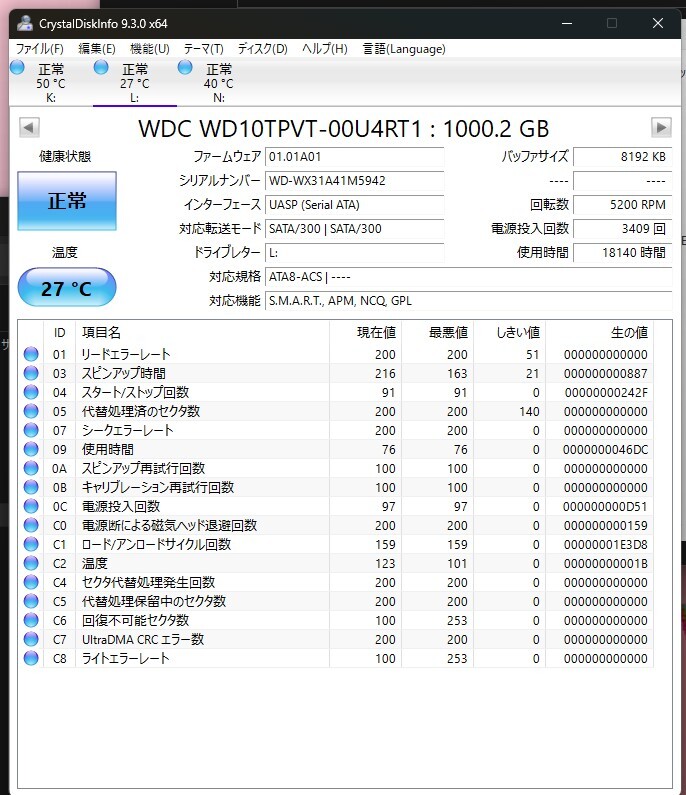Click status orb for 09 使用時間

(31, 449)
